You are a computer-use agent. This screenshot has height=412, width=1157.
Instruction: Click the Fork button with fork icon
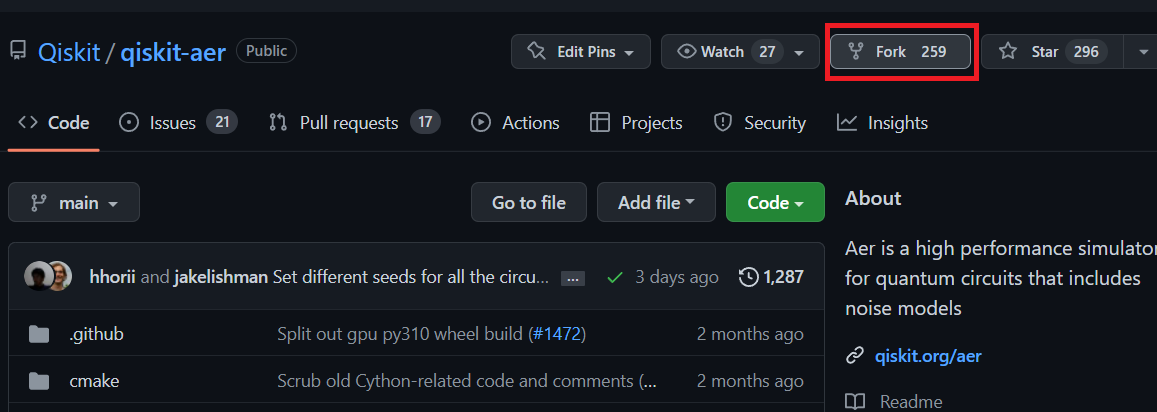[x=900, y=52]
